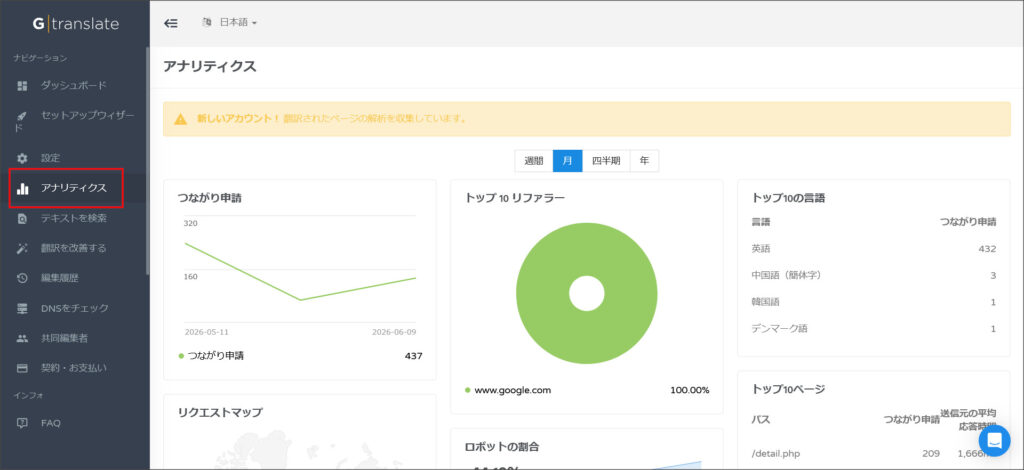Click the 設定 gear icon
Image resolution: width=1024 pixels, height=470 pixels.
pos(22,158)
